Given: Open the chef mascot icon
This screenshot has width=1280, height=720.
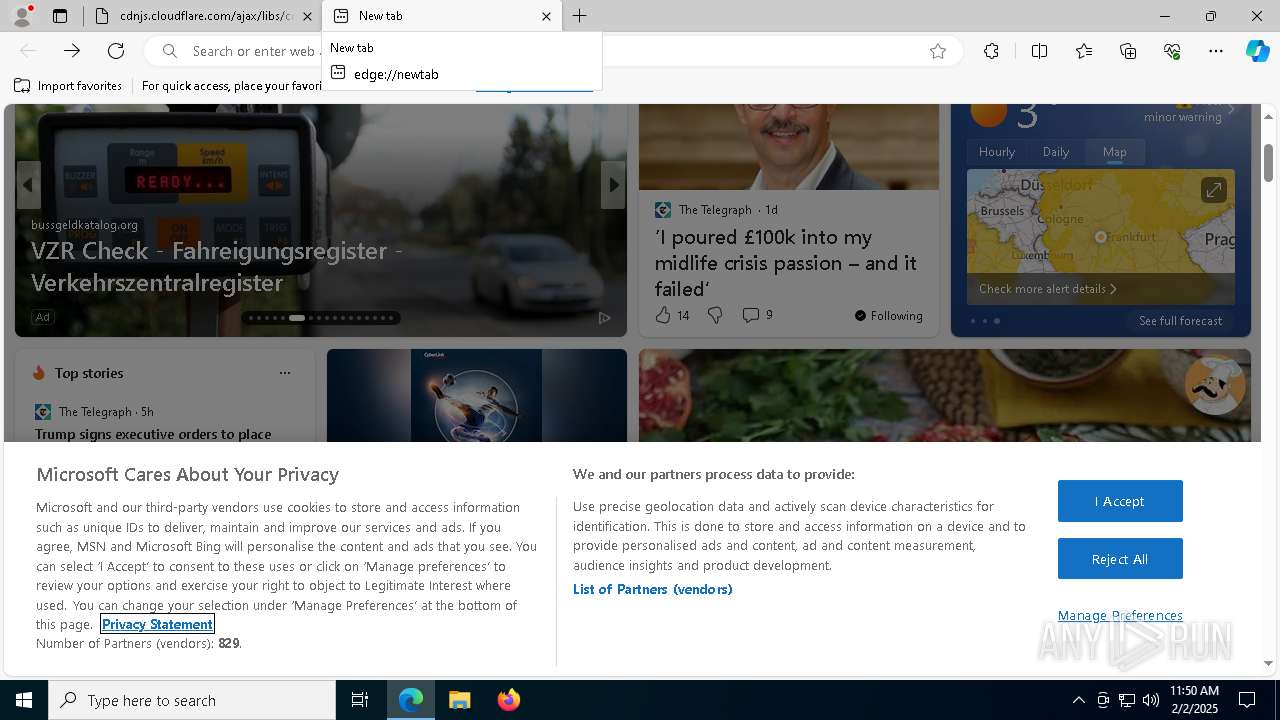Looking at the screenshot, I should pyautogui.click(x=1215, y=385).
